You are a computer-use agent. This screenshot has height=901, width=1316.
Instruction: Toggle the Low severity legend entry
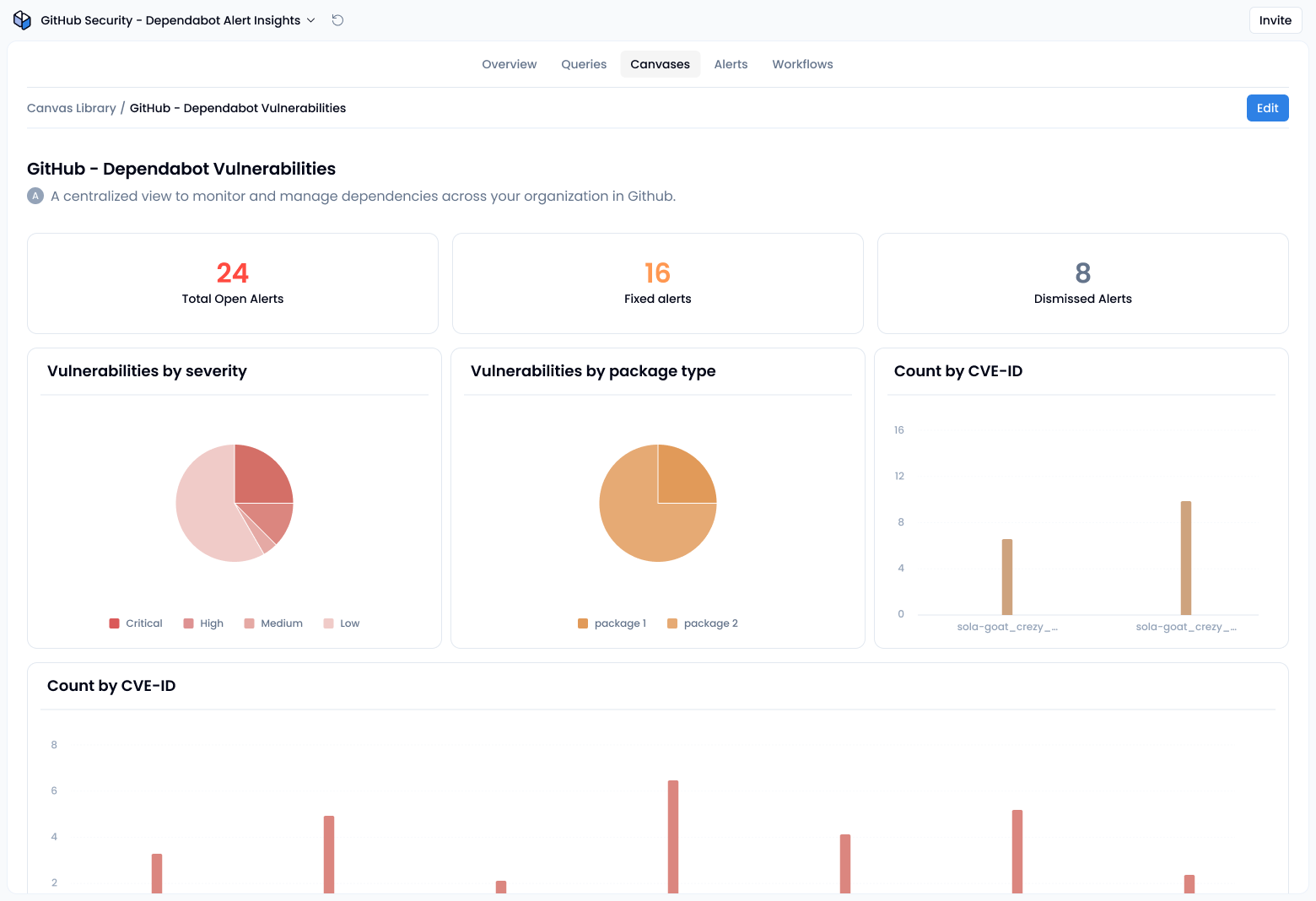click(x=342, y=623)
